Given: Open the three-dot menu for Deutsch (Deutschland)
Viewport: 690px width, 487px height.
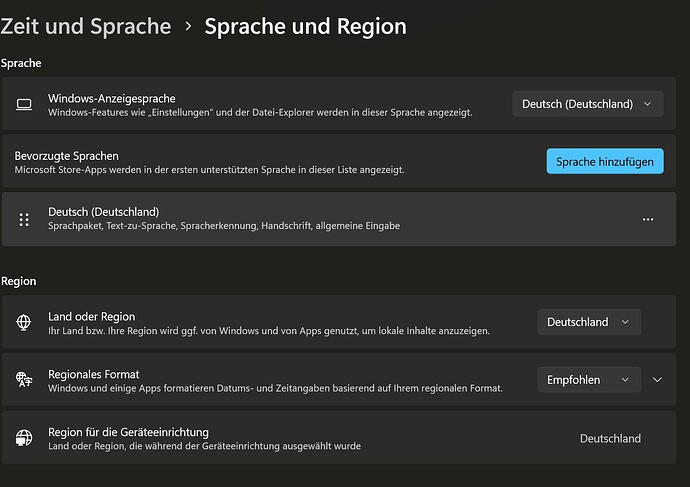Looking at the screenshot, I should tap(648, 218).
